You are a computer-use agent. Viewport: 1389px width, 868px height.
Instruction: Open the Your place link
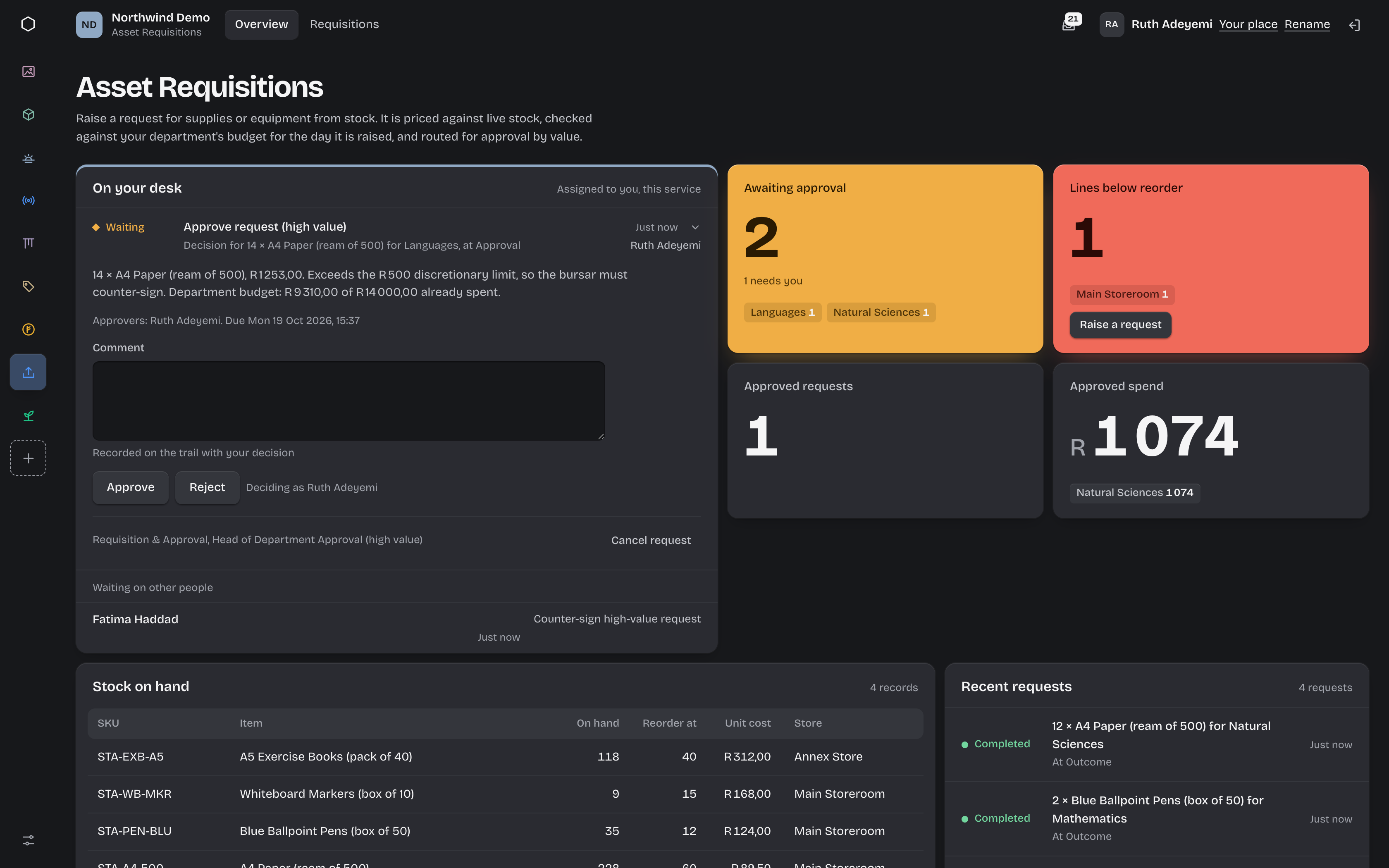(x=1248, y=25)
